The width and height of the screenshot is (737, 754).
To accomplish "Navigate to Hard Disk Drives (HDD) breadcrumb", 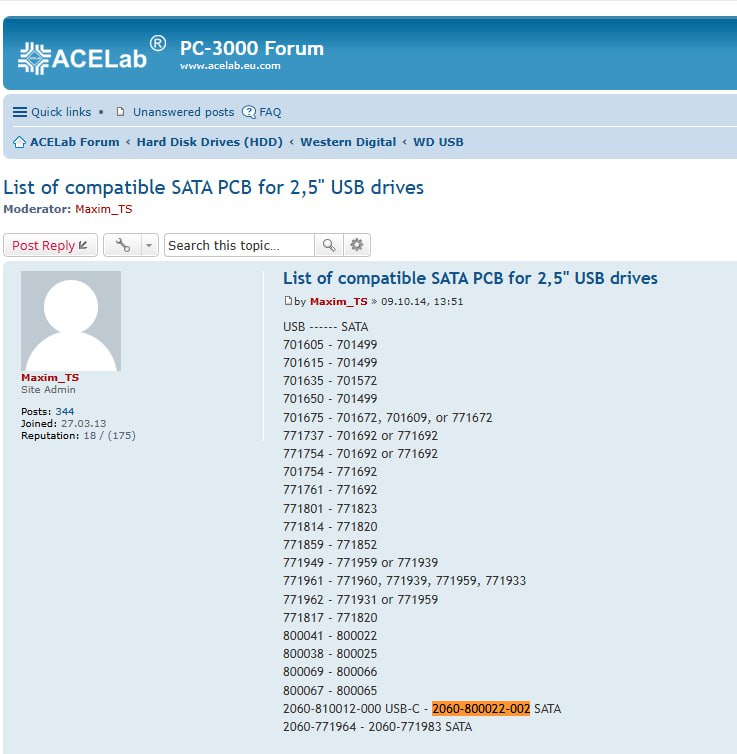I will click(x=209, y=142).
